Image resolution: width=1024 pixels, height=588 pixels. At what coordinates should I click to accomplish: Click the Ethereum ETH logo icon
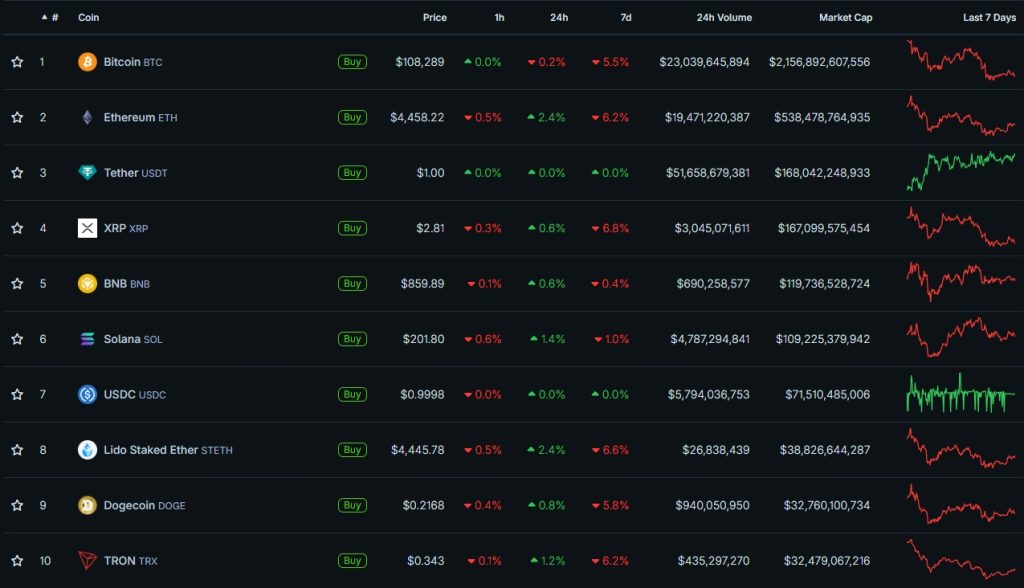click(89, 117)
